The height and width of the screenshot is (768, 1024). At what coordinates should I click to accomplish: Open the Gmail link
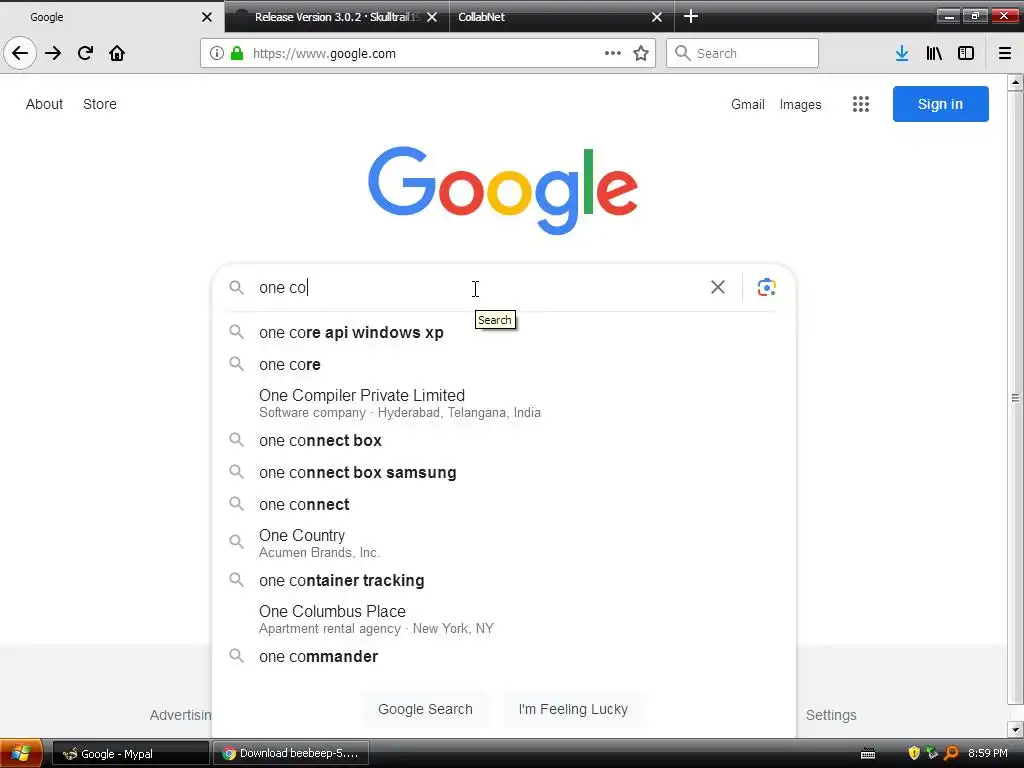click(748, 104)
